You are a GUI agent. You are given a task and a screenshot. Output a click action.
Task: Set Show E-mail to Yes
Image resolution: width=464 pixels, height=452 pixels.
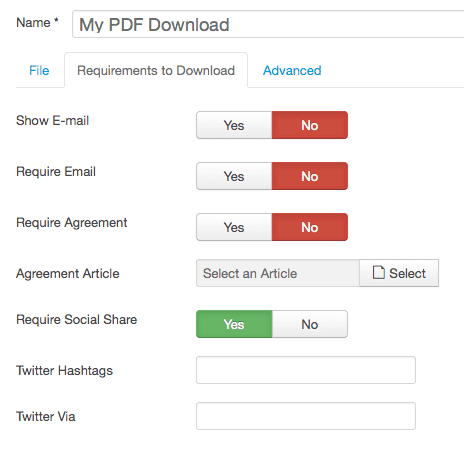(234, 125)
